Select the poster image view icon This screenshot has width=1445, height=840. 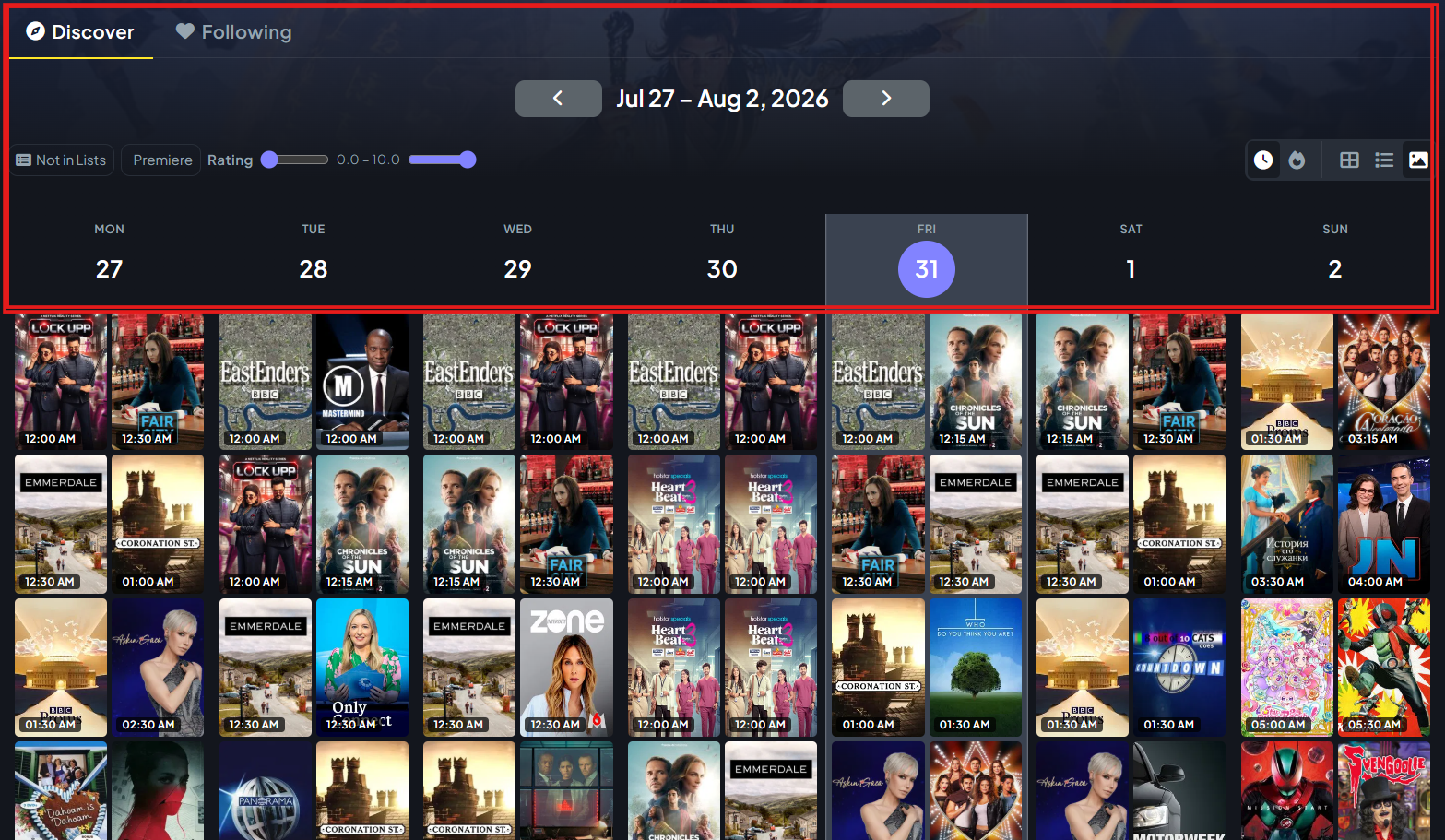click(x=1418, y=160)
